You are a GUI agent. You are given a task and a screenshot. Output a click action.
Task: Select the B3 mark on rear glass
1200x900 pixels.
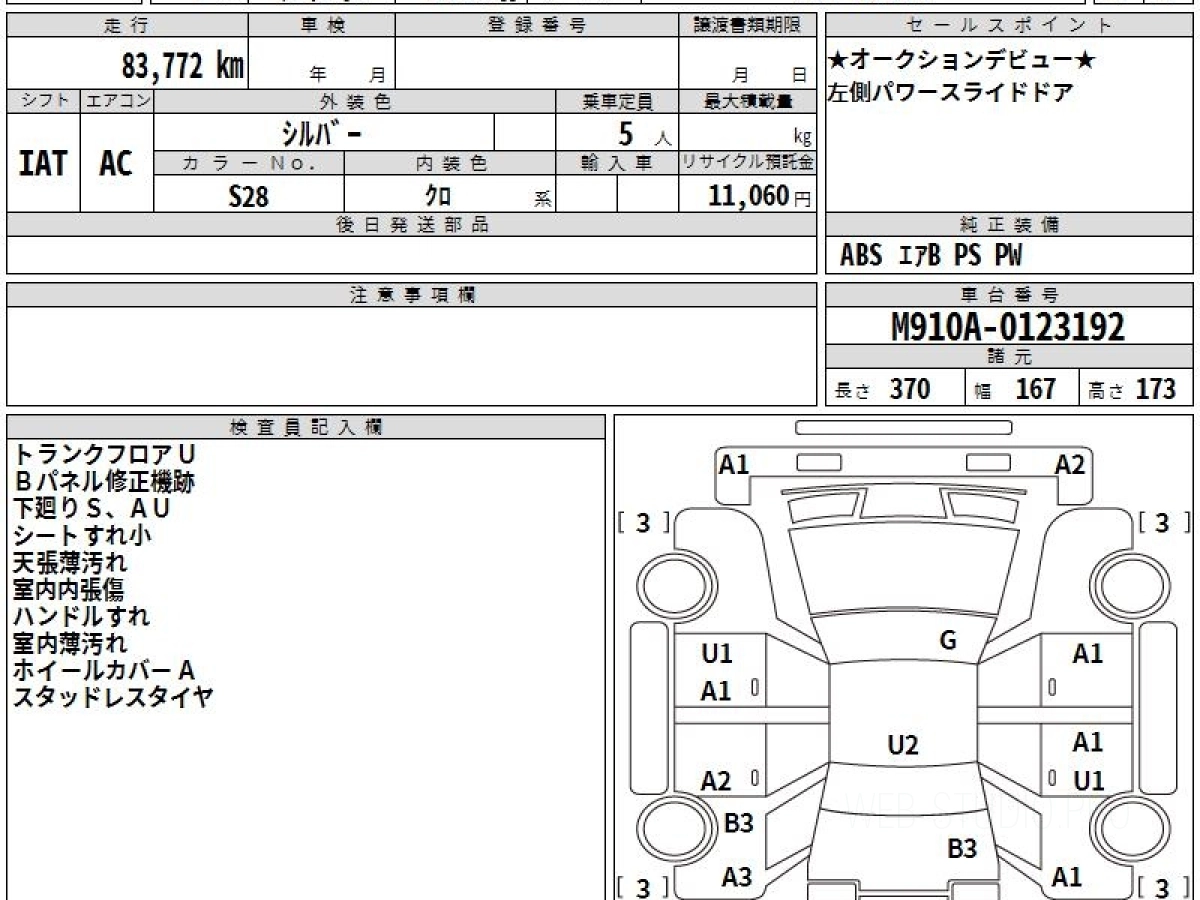(x=961, y=849)
